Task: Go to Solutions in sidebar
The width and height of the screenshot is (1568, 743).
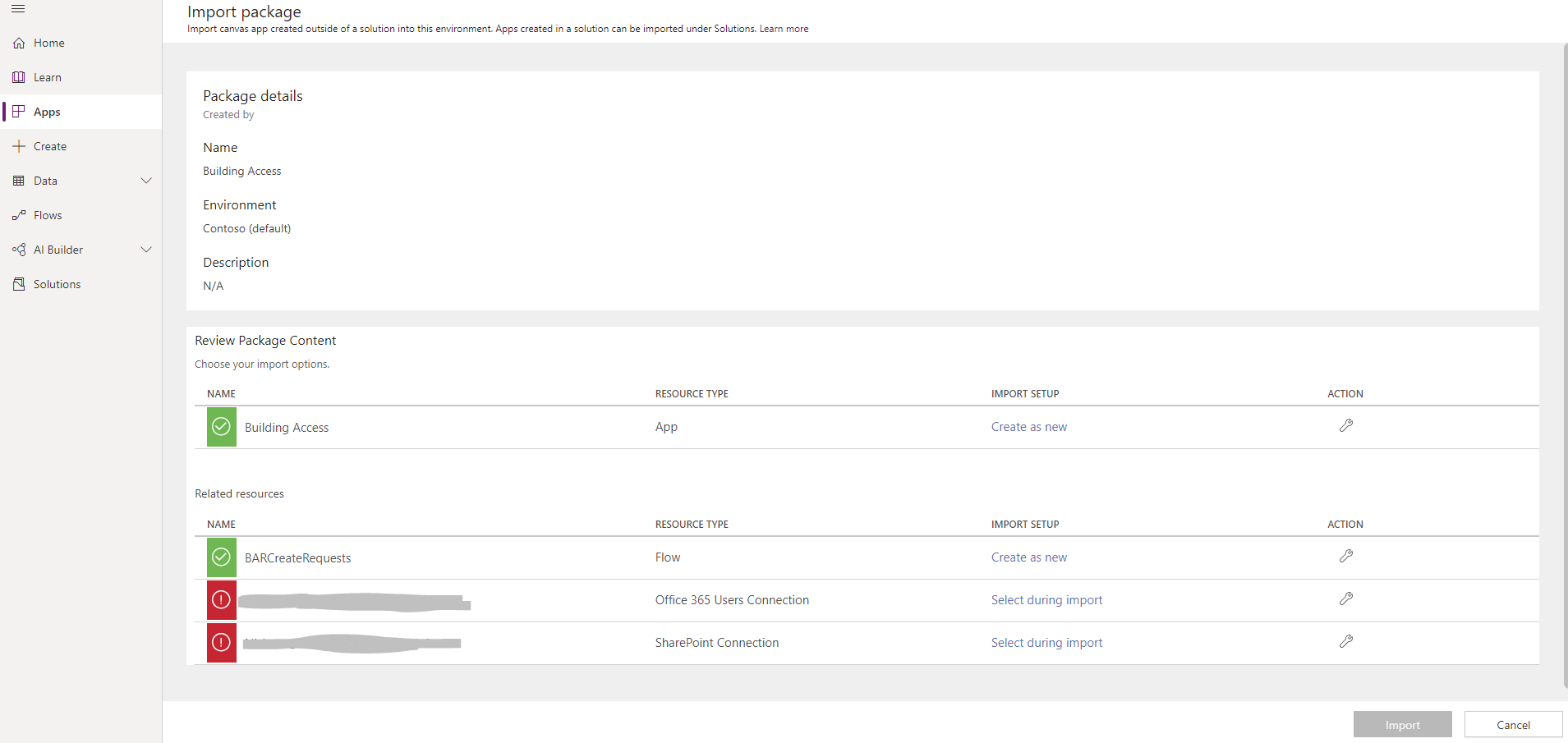Action: [57, 284]
